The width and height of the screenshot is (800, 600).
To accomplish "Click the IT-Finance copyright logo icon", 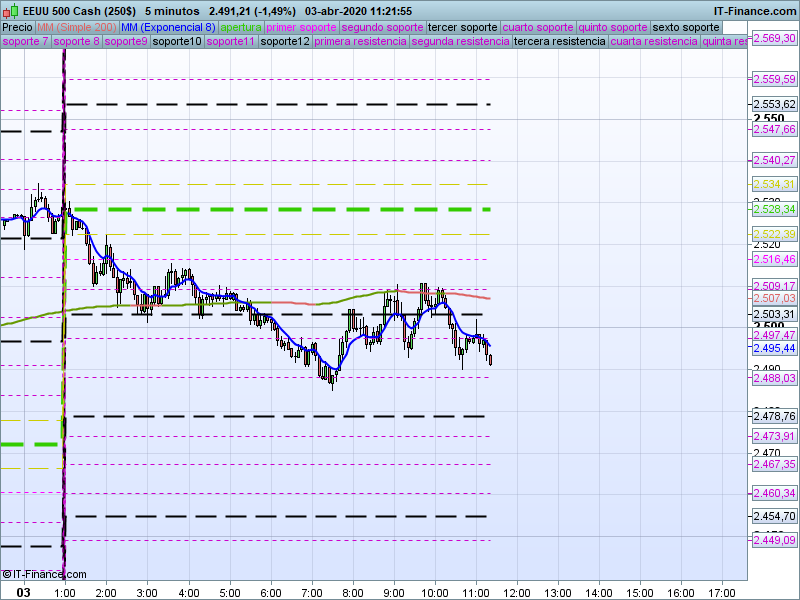I will point(7,574).
